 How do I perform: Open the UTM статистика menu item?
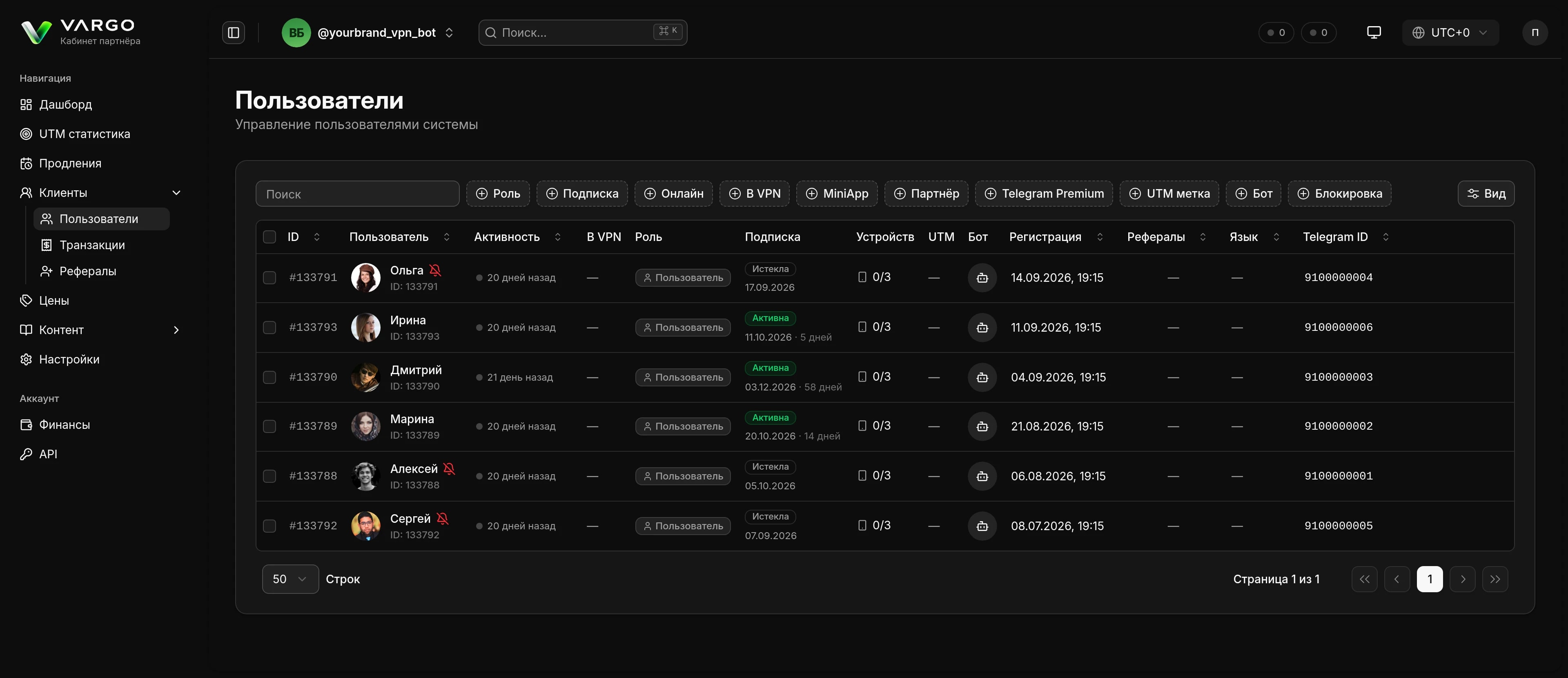(x=75, y=134)
